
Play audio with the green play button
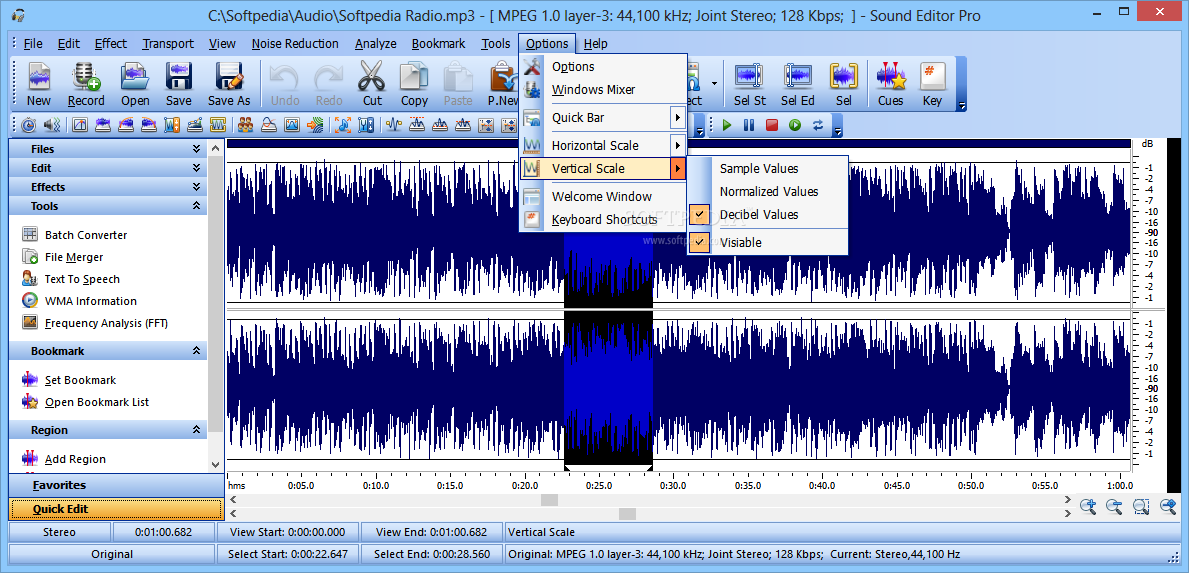[x=726, y=126]
